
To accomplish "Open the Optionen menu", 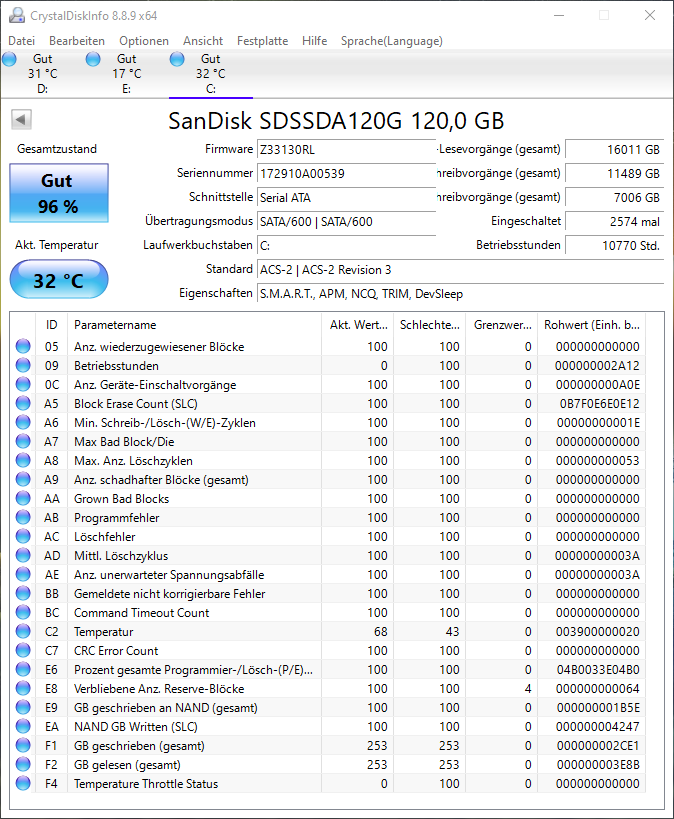I will pos(143,41).
